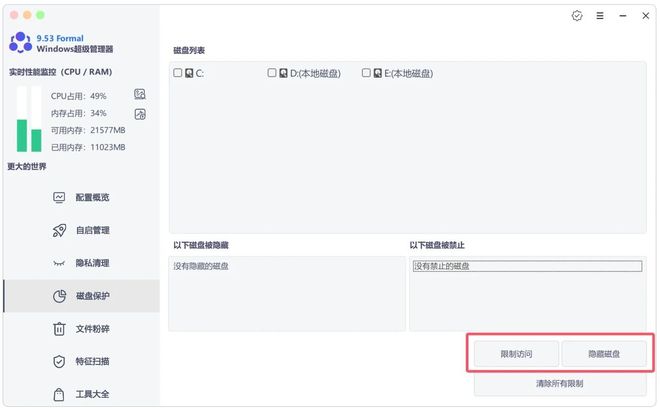Click the 9.53 Formal version link
This screenshot has width=660, height=410.
click(60, 38)
